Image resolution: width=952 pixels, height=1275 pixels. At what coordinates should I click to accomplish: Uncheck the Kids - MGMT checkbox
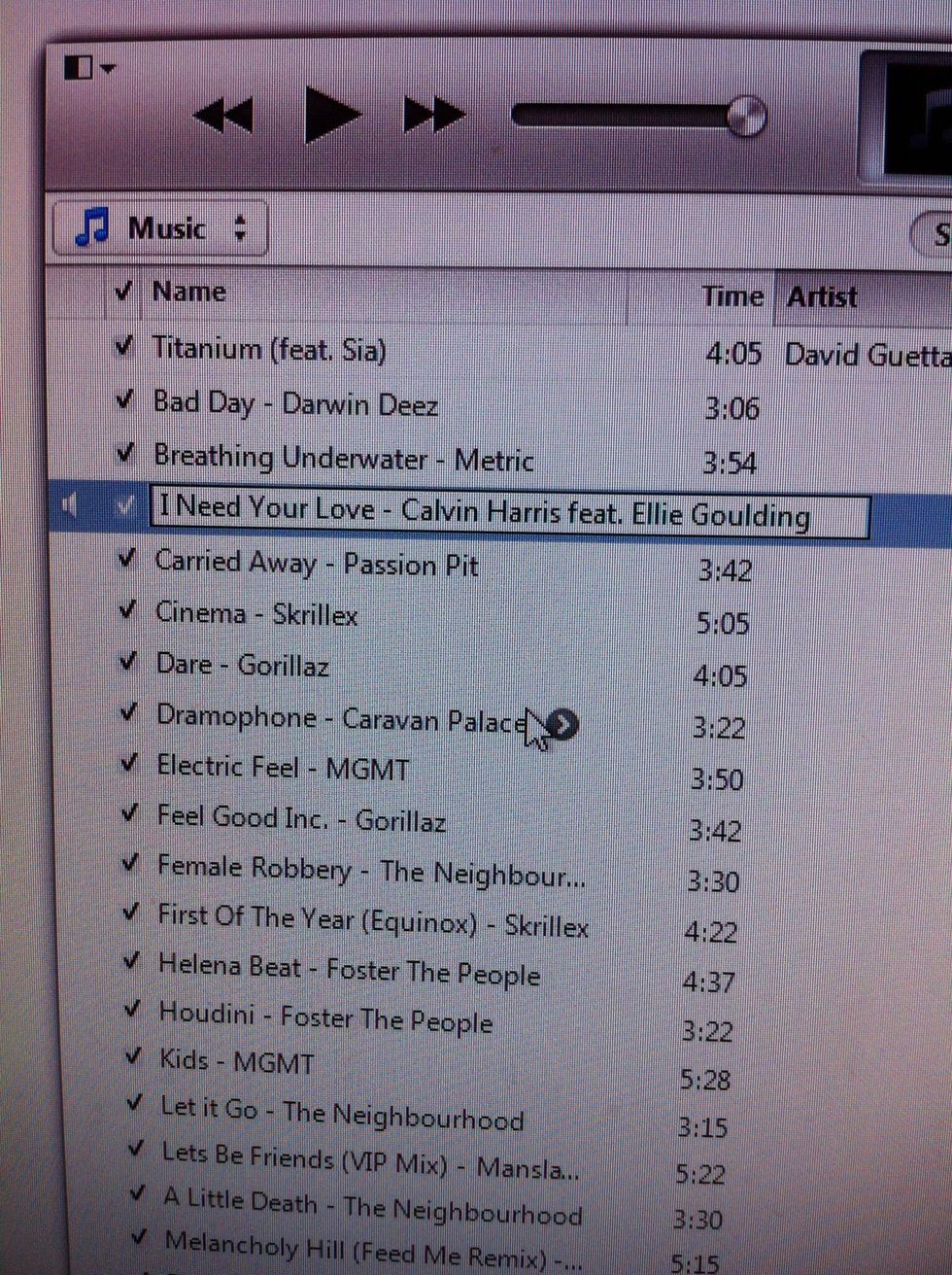(134, 1055)
